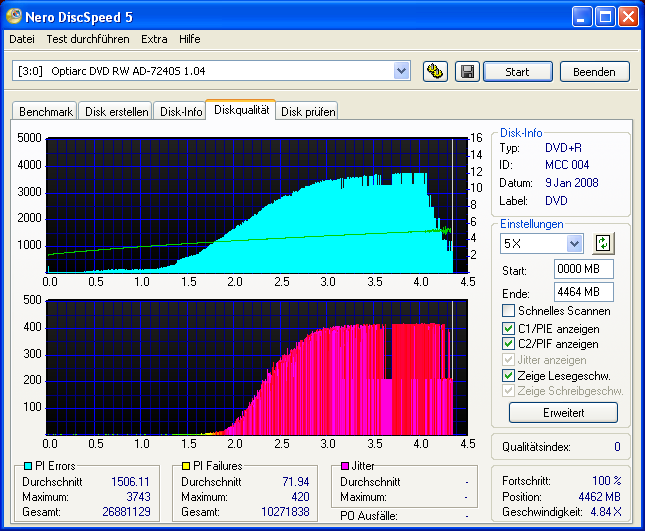The height and width of the screenshot is (531, 645).
Task: Click the green refresh icon beside speed
Action: pos(603,243)
